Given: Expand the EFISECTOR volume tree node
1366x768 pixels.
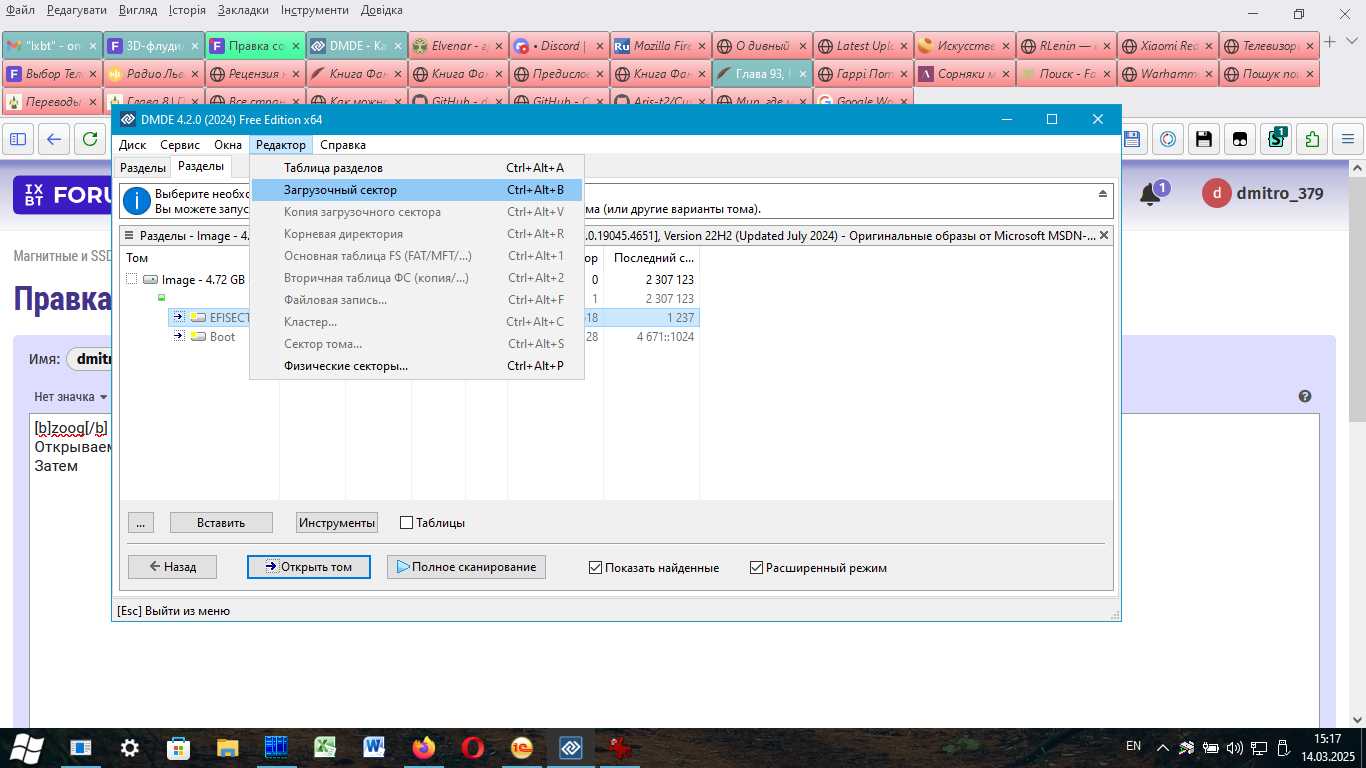Looking at the screenshot, I should (x=179, y=317).
